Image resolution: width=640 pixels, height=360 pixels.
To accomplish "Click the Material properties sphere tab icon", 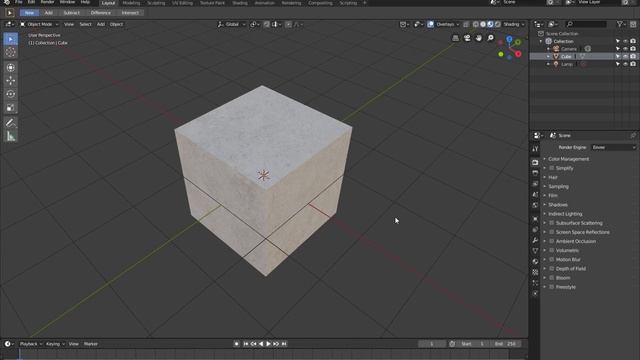I will pos(535,261).
